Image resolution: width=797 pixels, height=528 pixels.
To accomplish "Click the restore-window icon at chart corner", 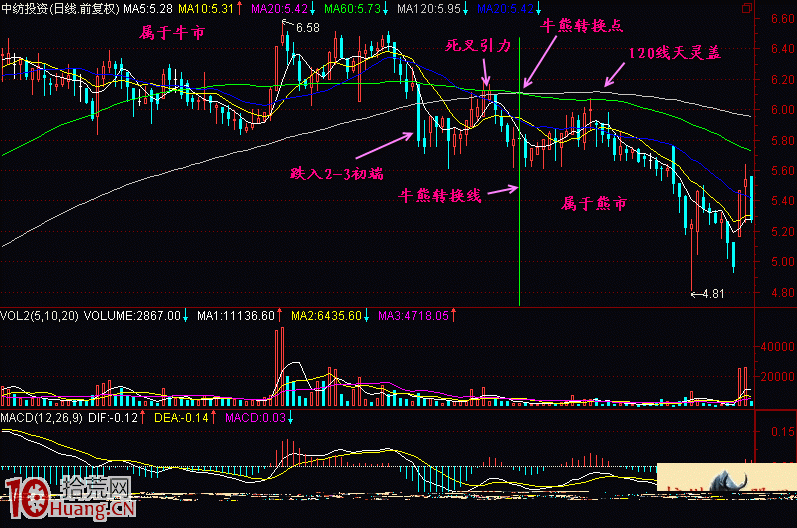I will 746,8.
